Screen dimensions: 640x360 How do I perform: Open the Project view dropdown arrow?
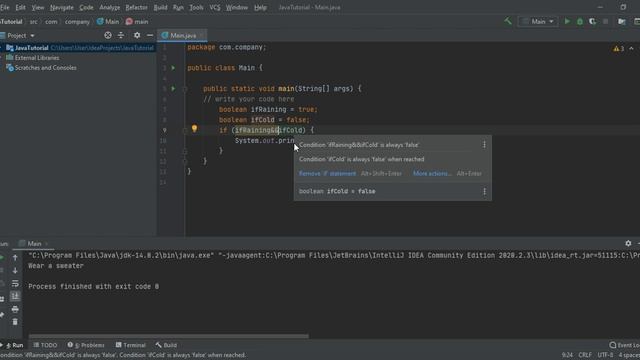32,36
